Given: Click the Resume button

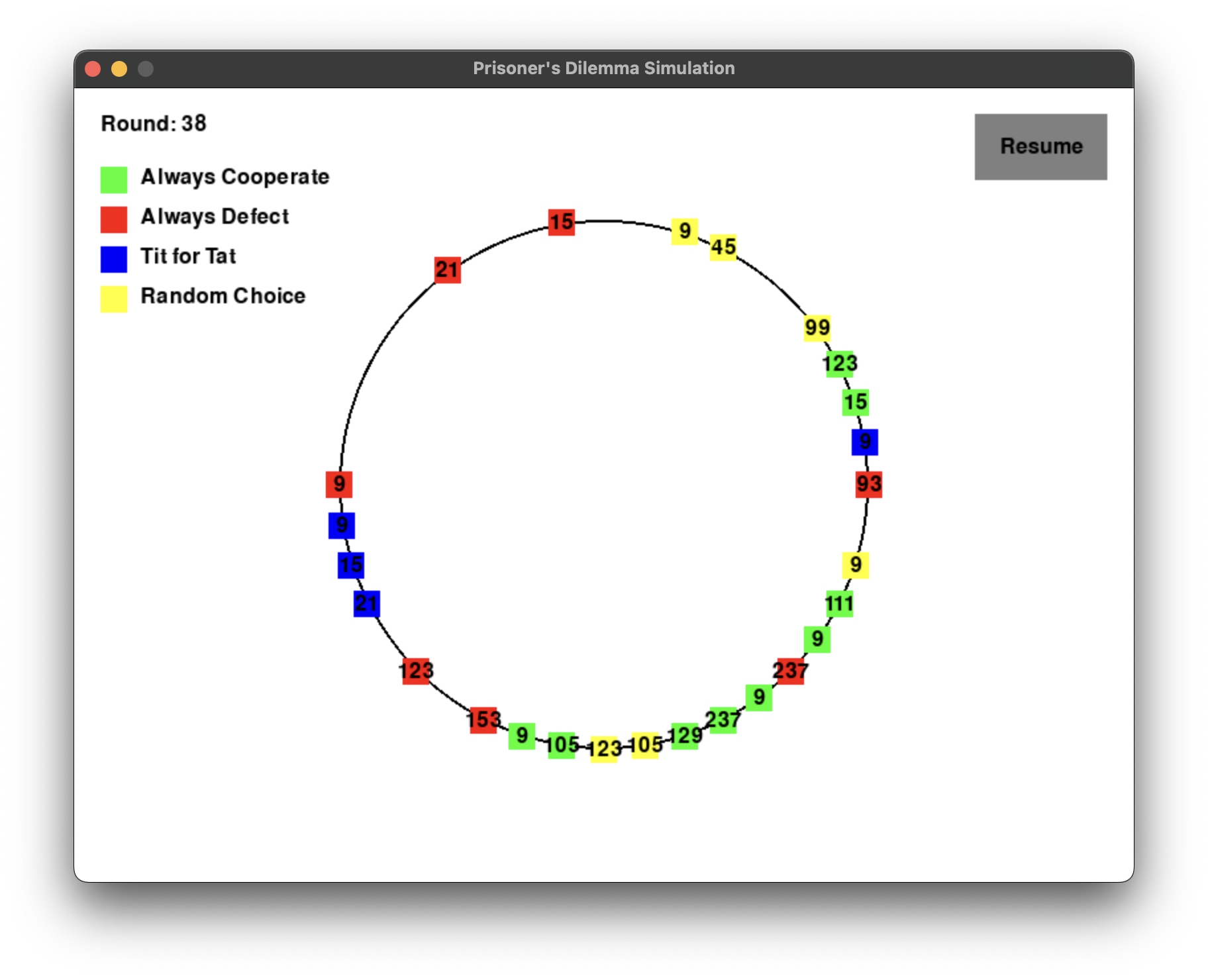Looking at the screenshot, I should click(1040, 146).
